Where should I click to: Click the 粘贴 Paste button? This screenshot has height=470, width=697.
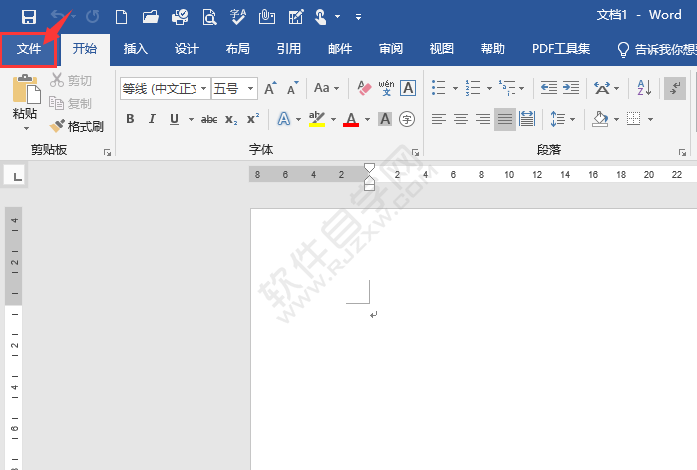pyautogui.click(x=25, y=102)
